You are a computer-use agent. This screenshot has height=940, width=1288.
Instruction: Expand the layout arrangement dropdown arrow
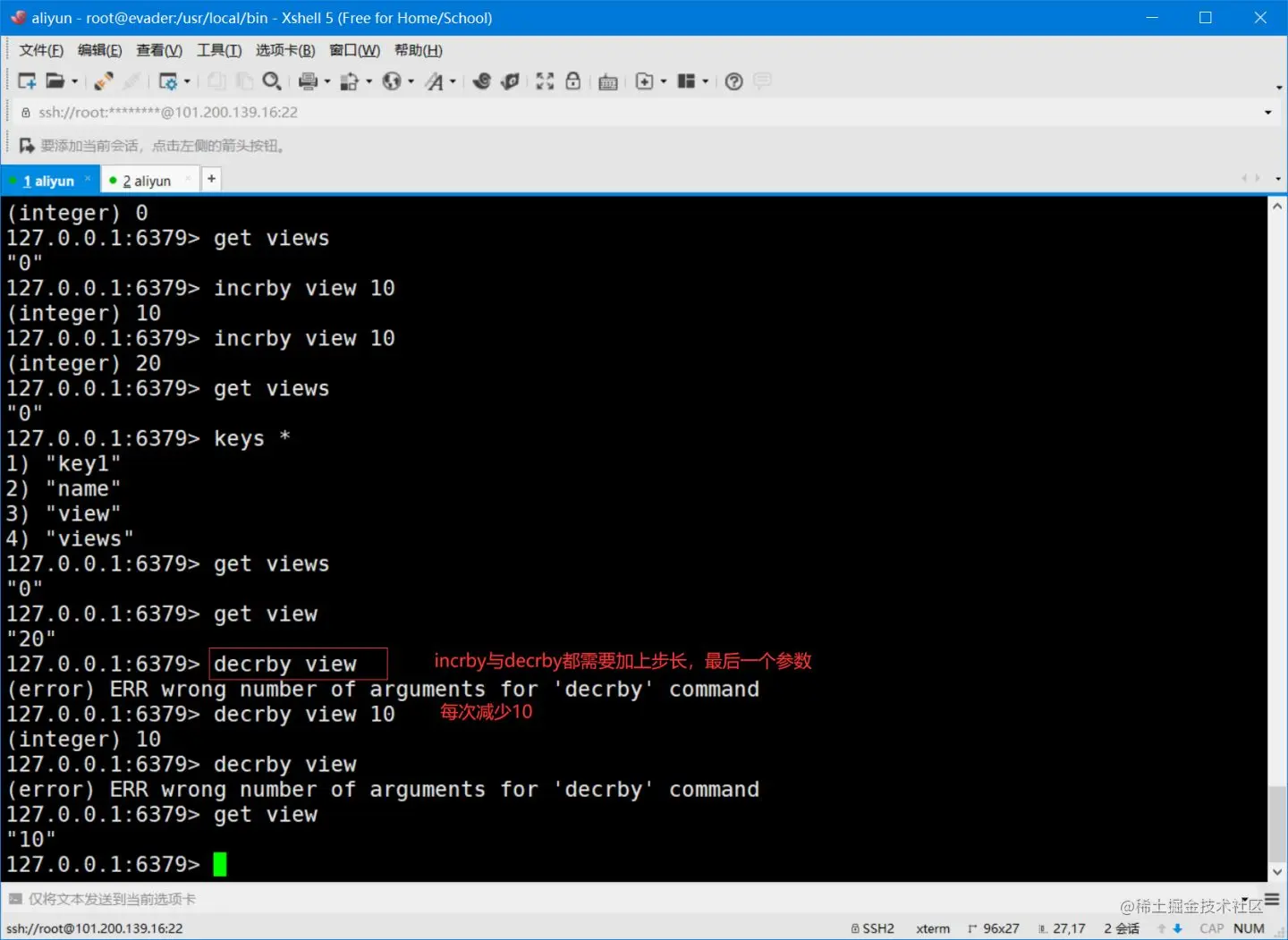tap(706, 81)
